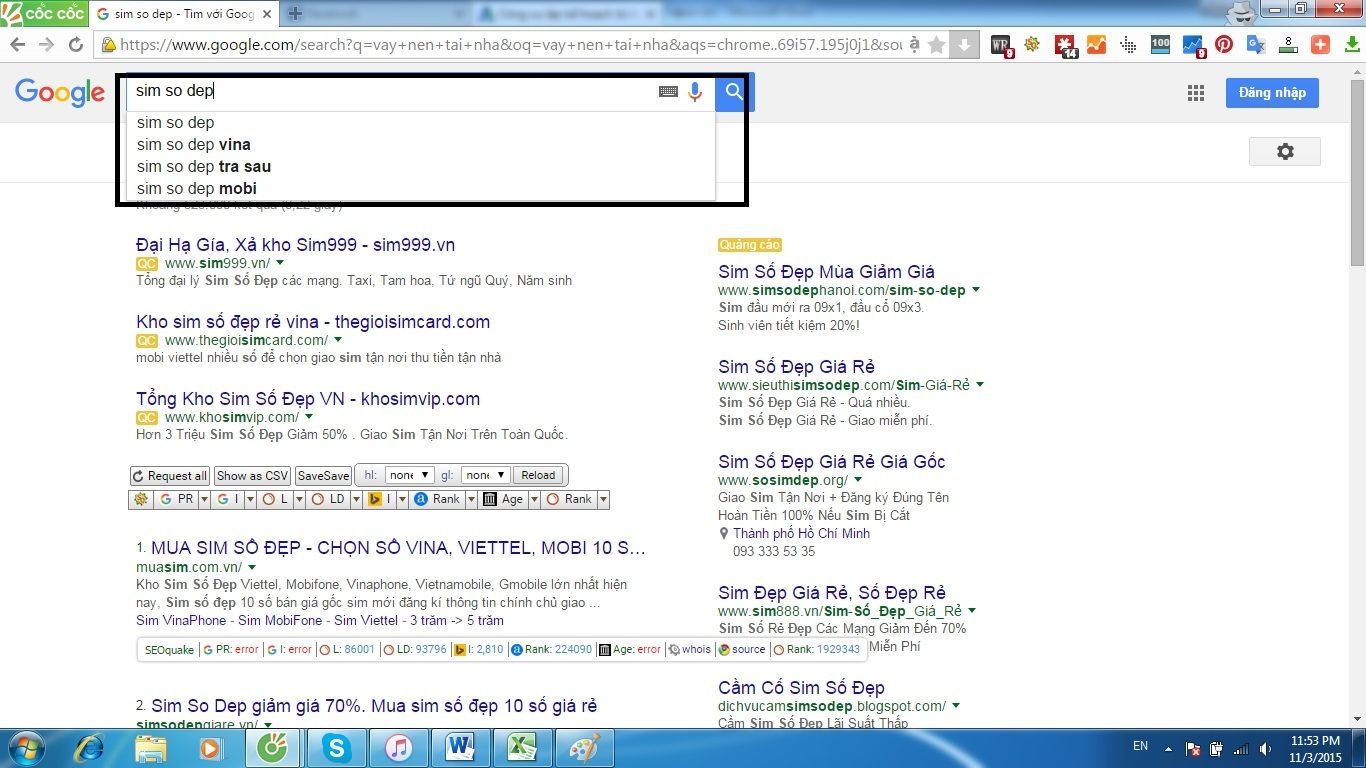Viewport: 1366px width, 768px height.
Task: Switch to the "sim so dep" Google tab
Action: point(182,14)
